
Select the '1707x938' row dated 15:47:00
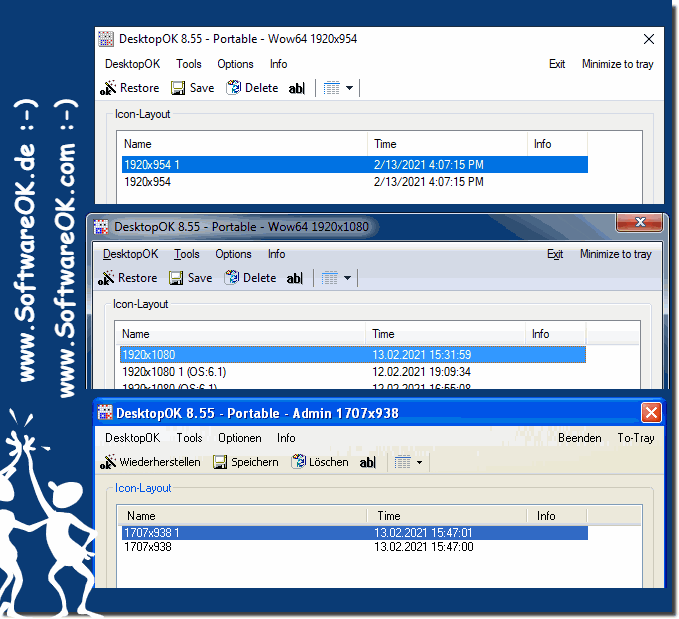[355, 547]
